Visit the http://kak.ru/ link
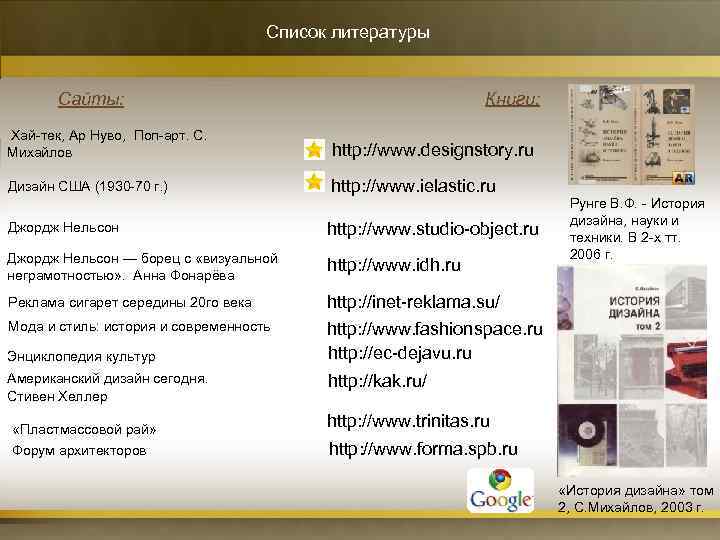720x540 pixels. [377, 381]
